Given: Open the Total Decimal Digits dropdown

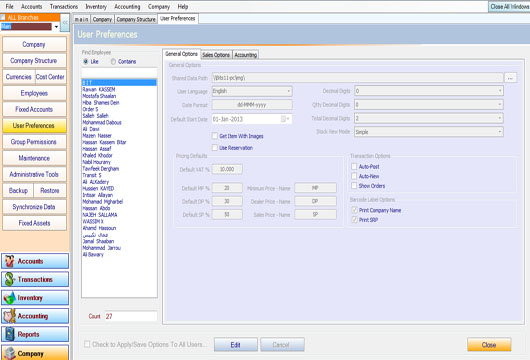Looking at the screenshot, I should coord(500,118).
